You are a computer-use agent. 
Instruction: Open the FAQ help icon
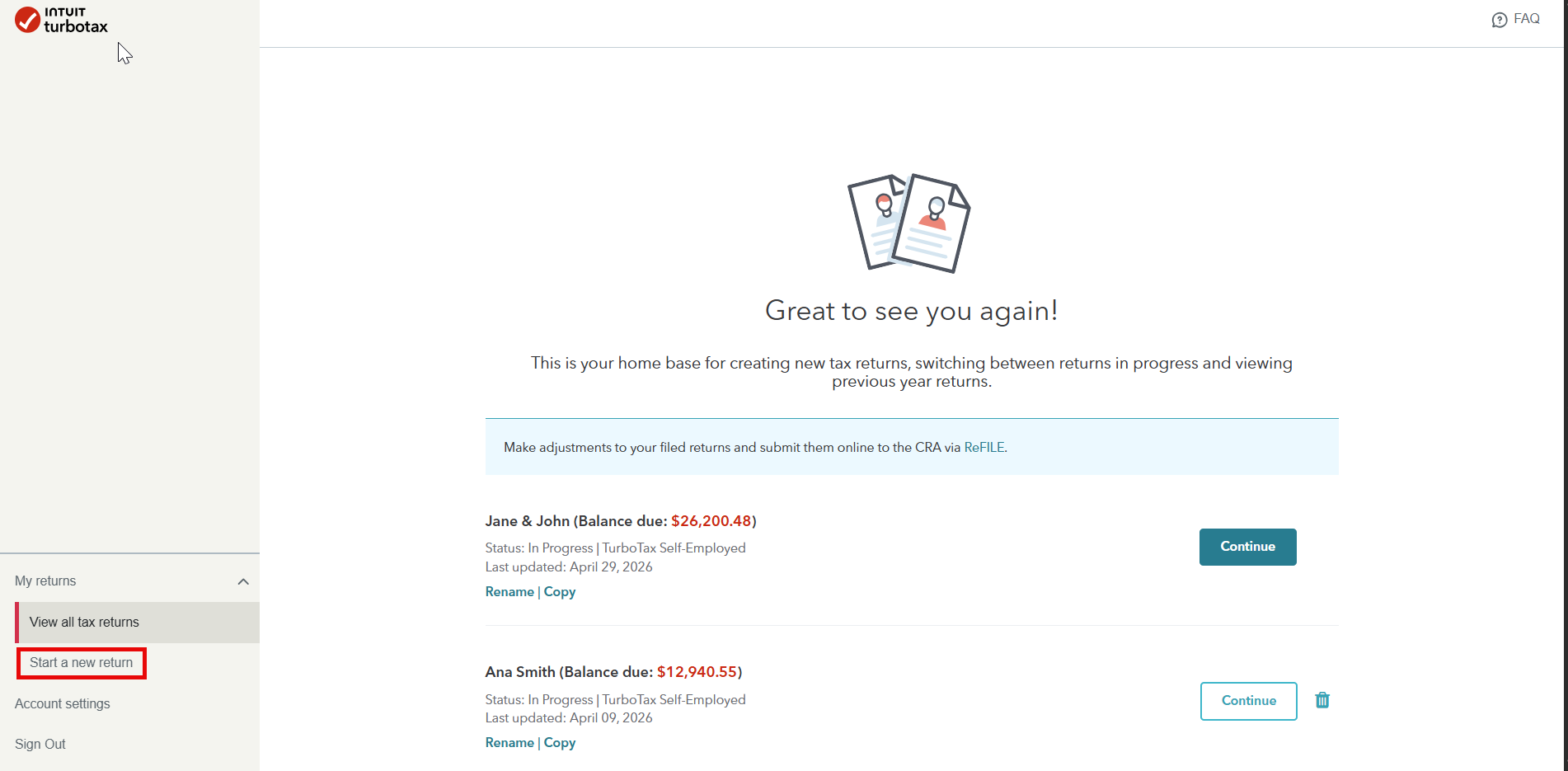pos(1499,20)
